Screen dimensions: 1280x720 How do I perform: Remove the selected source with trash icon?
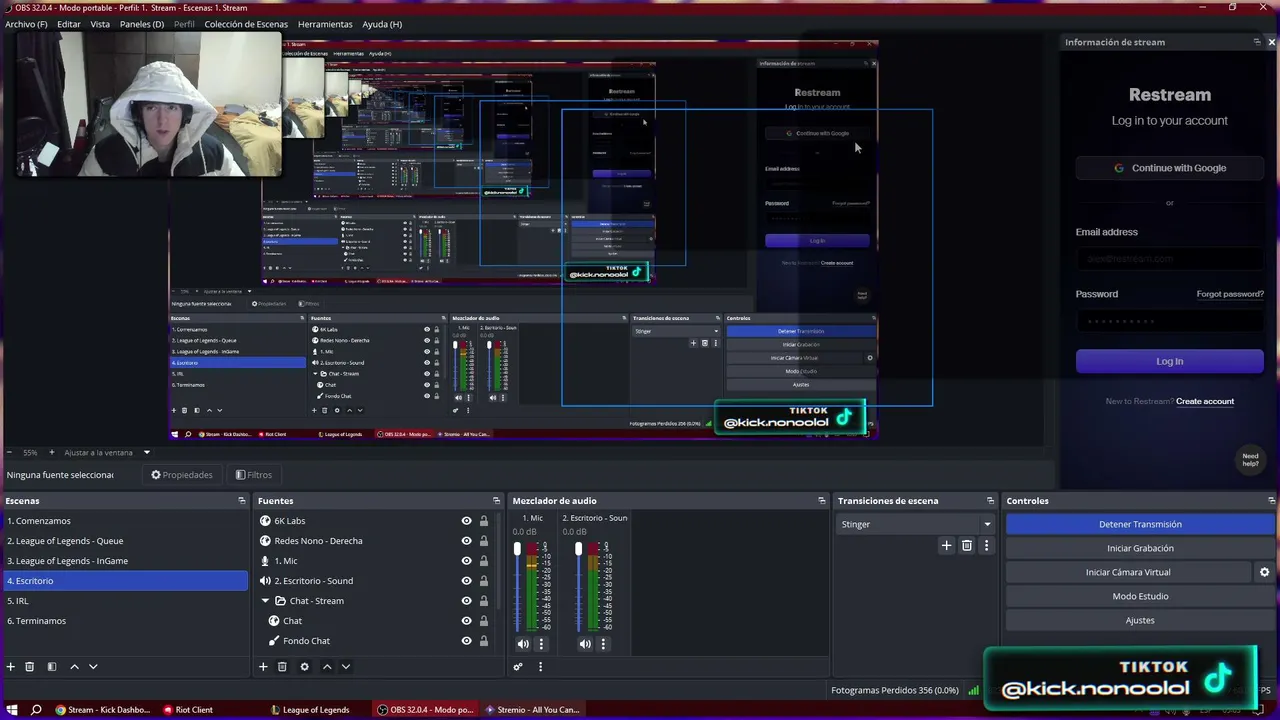pos(282,667)
